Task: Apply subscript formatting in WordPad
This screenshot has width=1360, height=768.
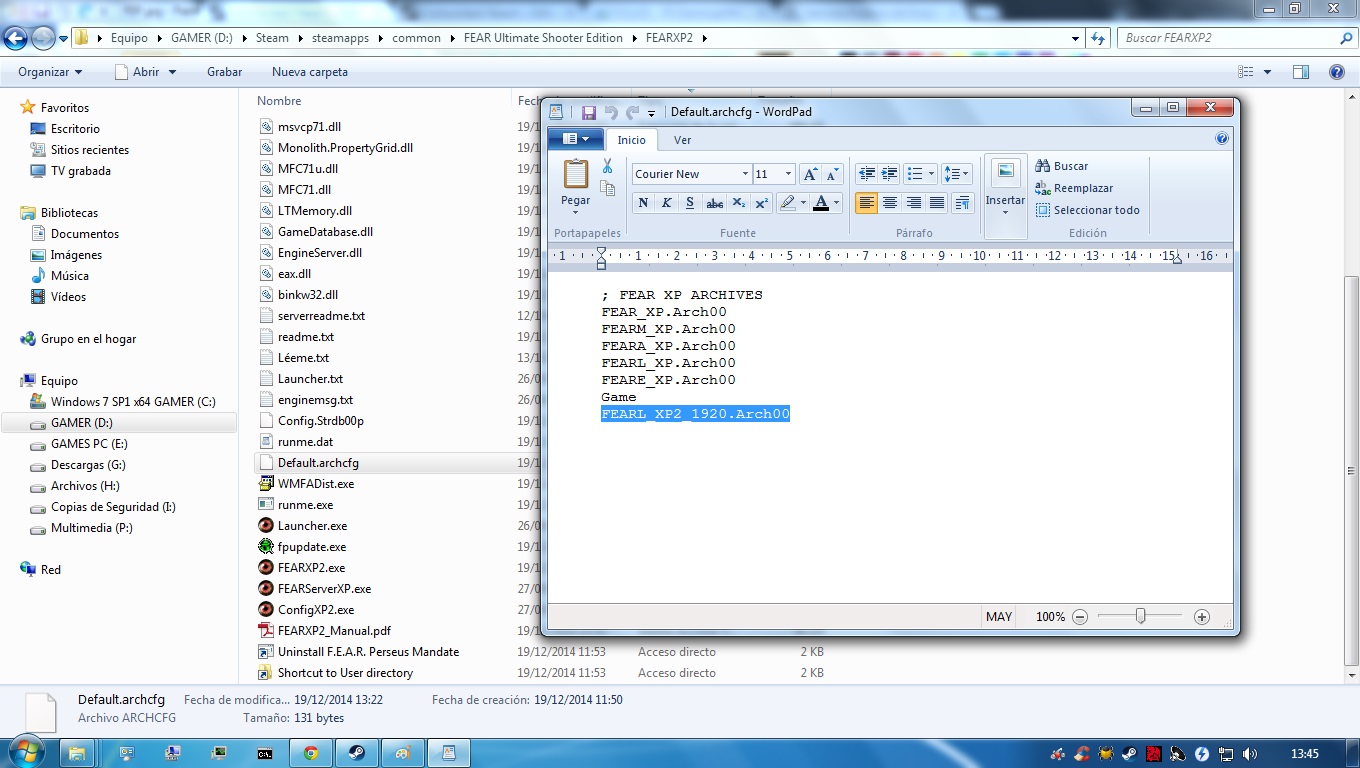Action: click(x=739, y=203)
